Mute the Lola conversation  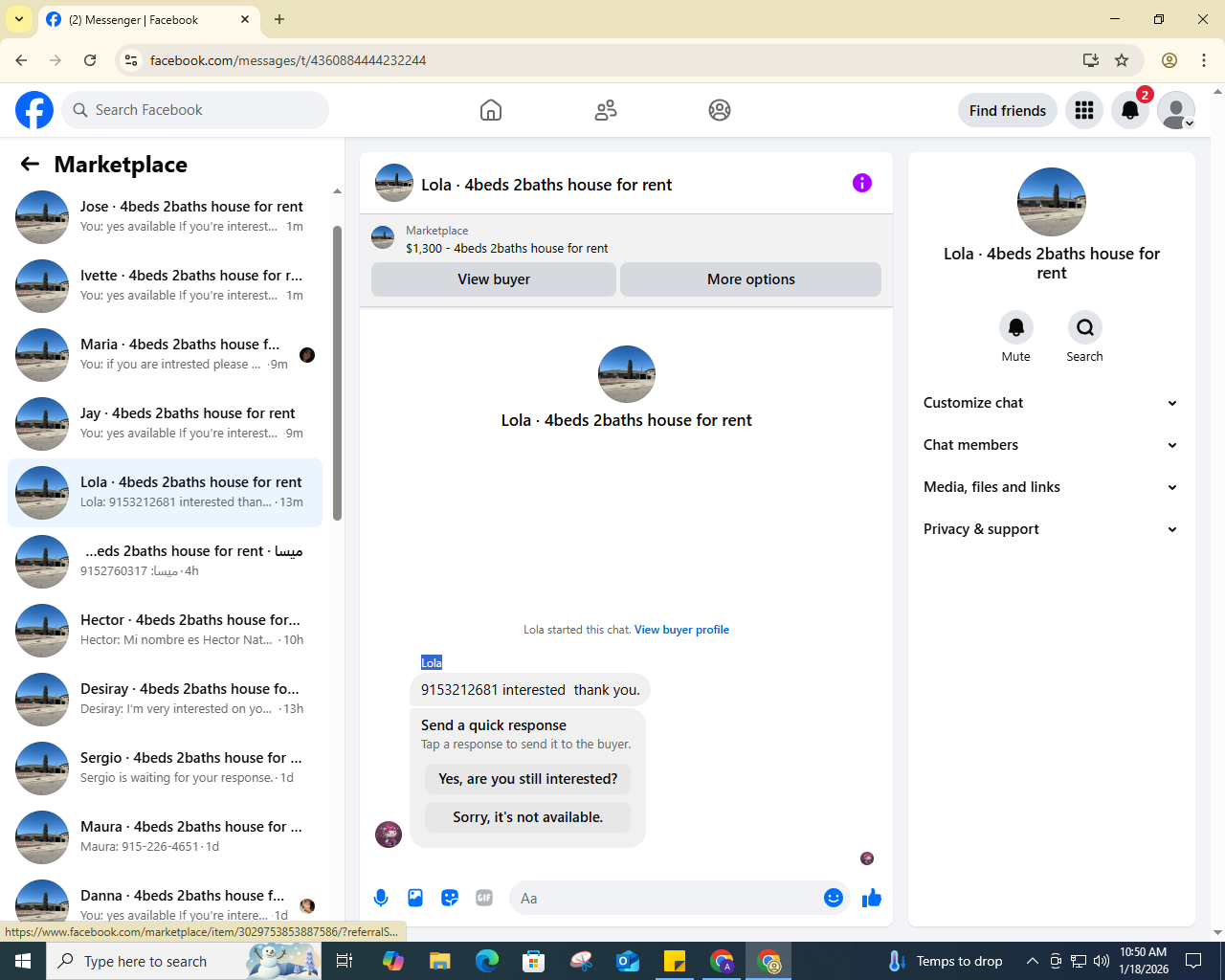click(x=1016, y=327)
